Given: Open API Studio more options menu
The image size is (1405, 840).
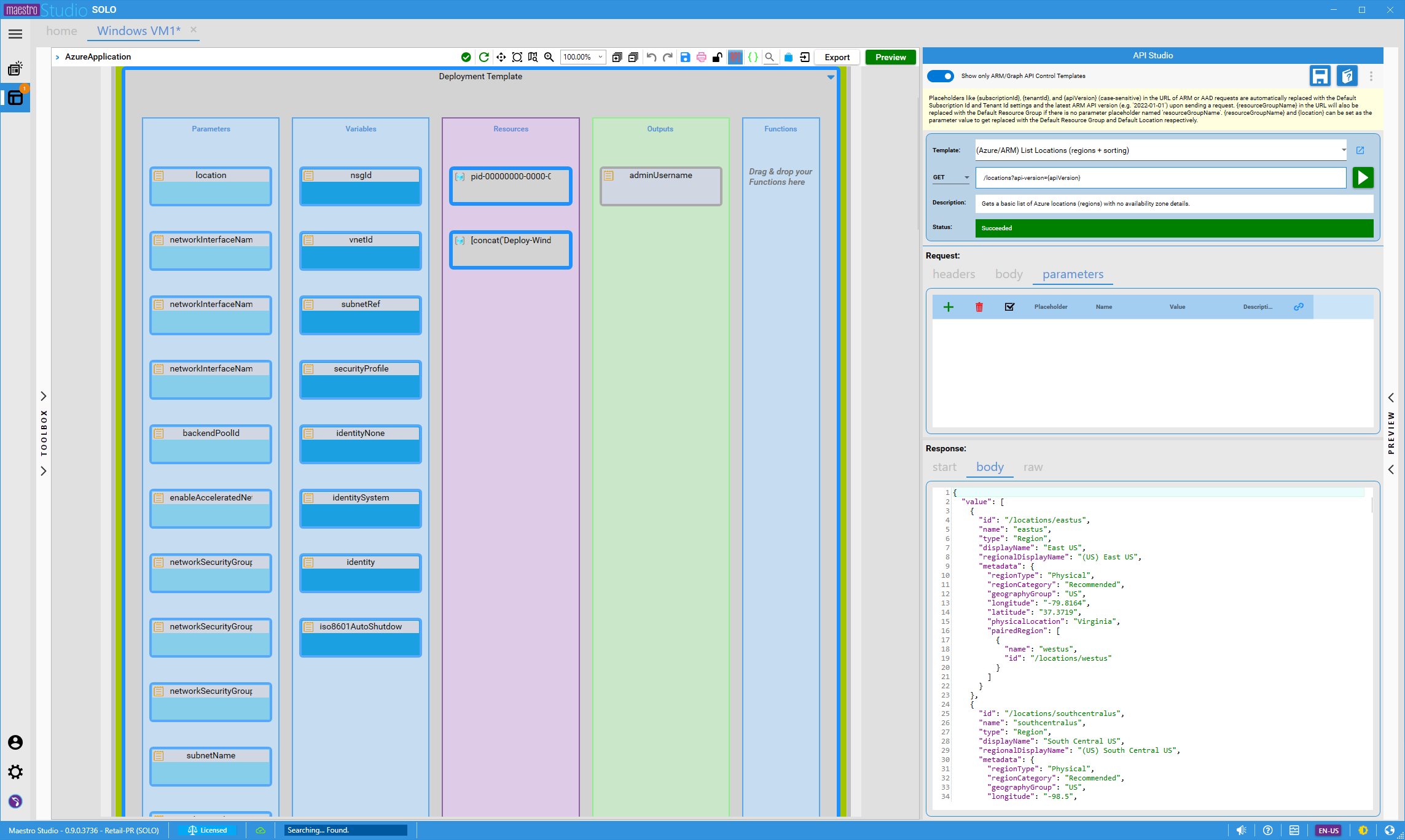Looking at the screenshot, I should tap(1371, 76).
